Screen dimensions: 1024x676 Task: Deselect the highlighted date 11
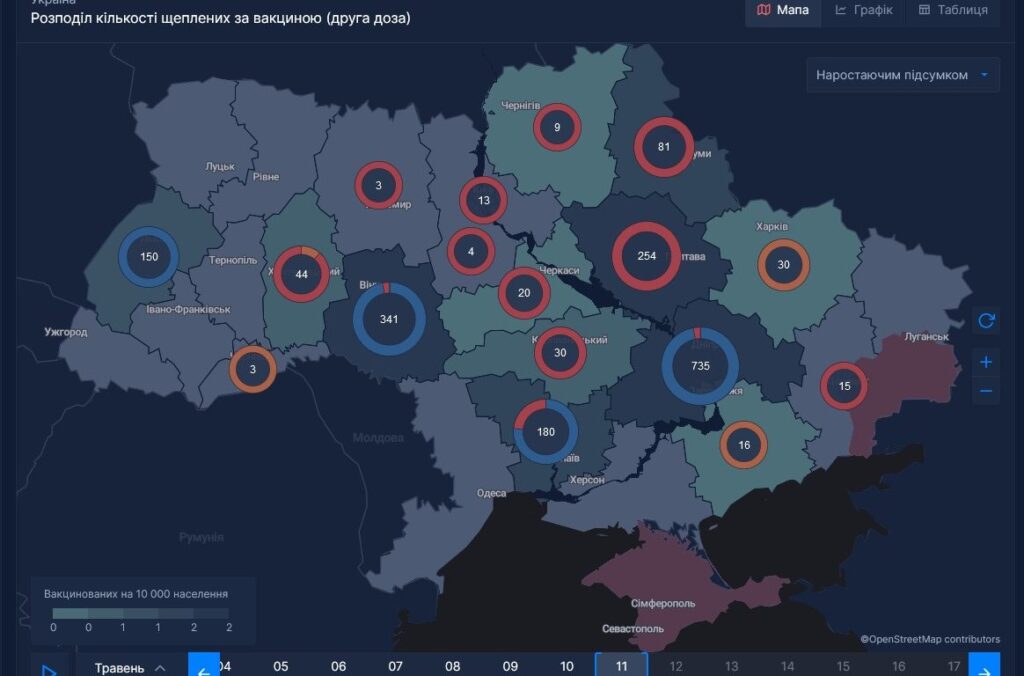[x=620, y=665]
